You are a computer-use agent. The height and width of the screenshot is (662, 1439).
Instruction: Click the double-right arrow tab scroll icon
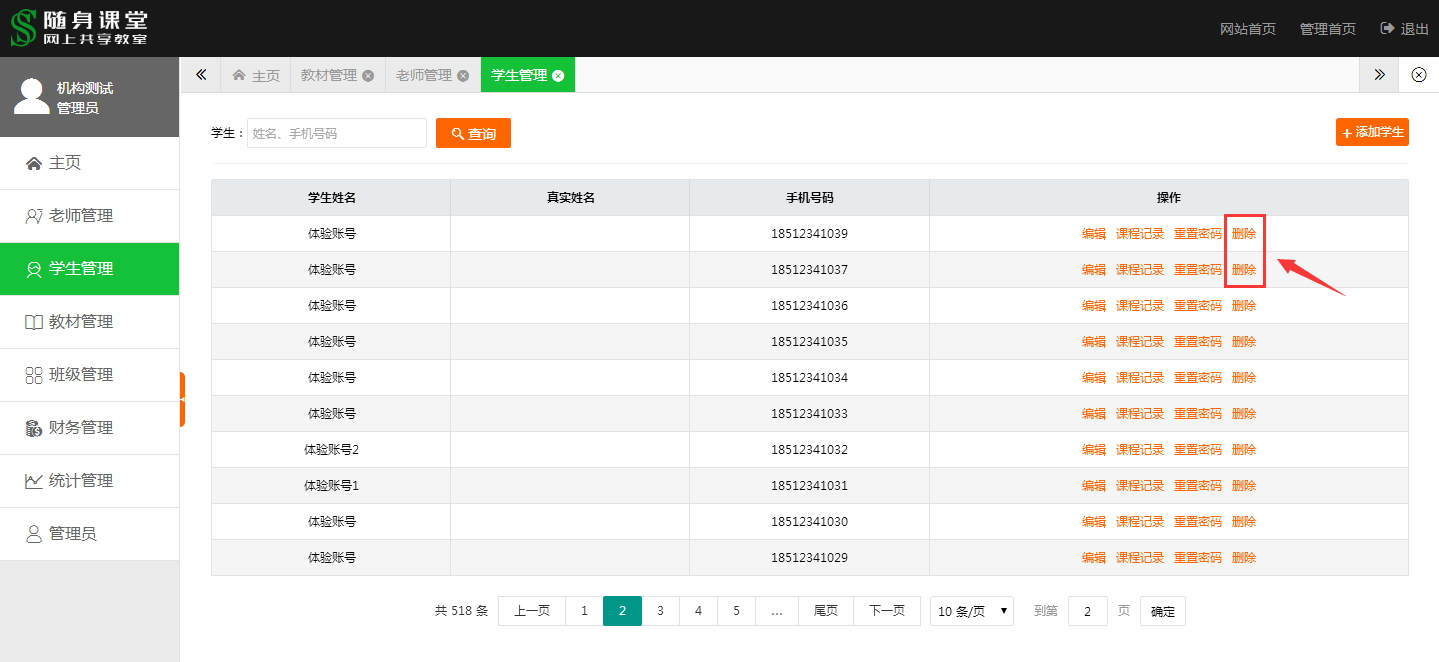coord(1379,75)
